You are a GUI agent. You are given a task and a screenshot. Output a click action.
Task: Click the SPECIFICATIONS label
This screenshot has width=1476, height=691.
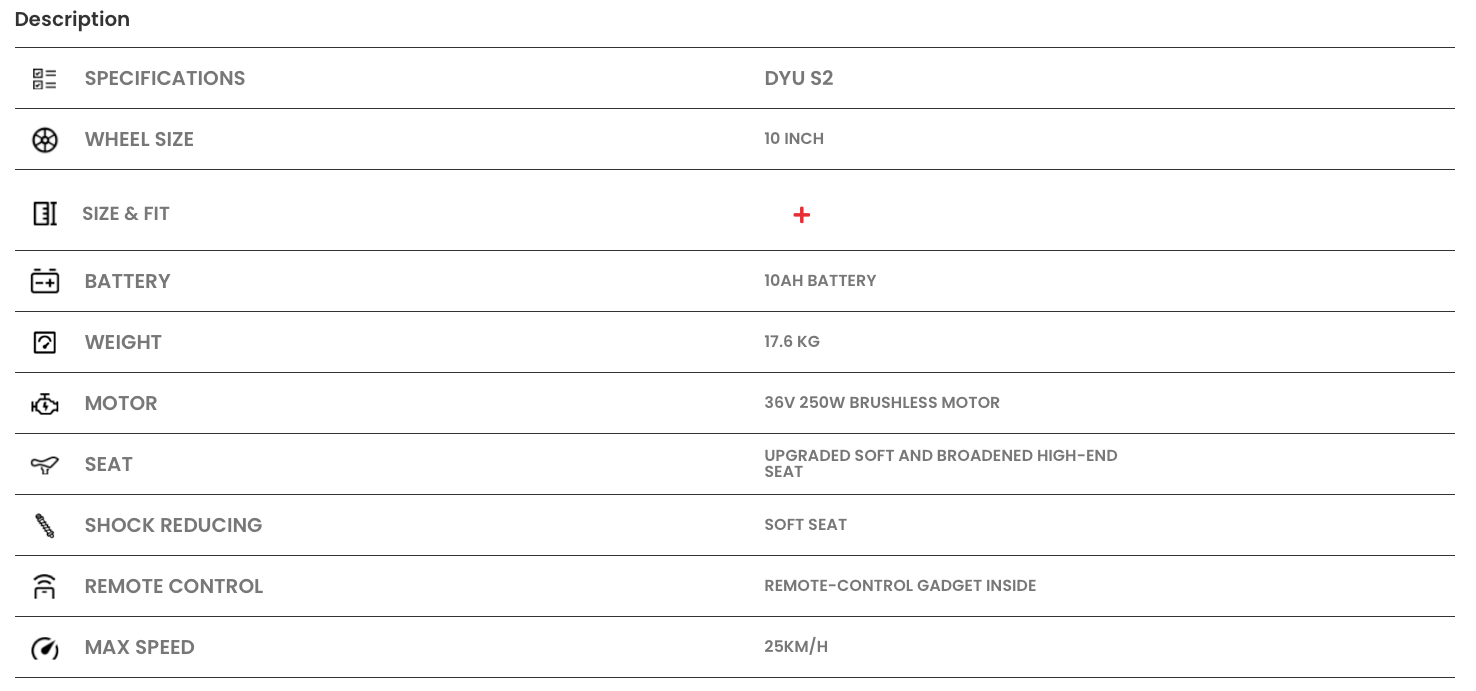[x=165, y=78]
